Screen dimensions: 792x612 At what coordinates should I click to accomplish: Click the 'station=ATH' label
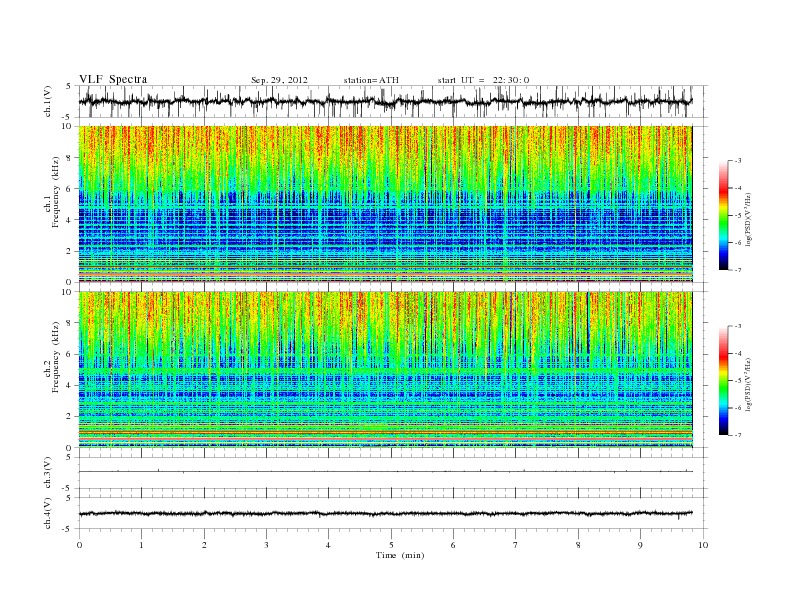point(371,80)
